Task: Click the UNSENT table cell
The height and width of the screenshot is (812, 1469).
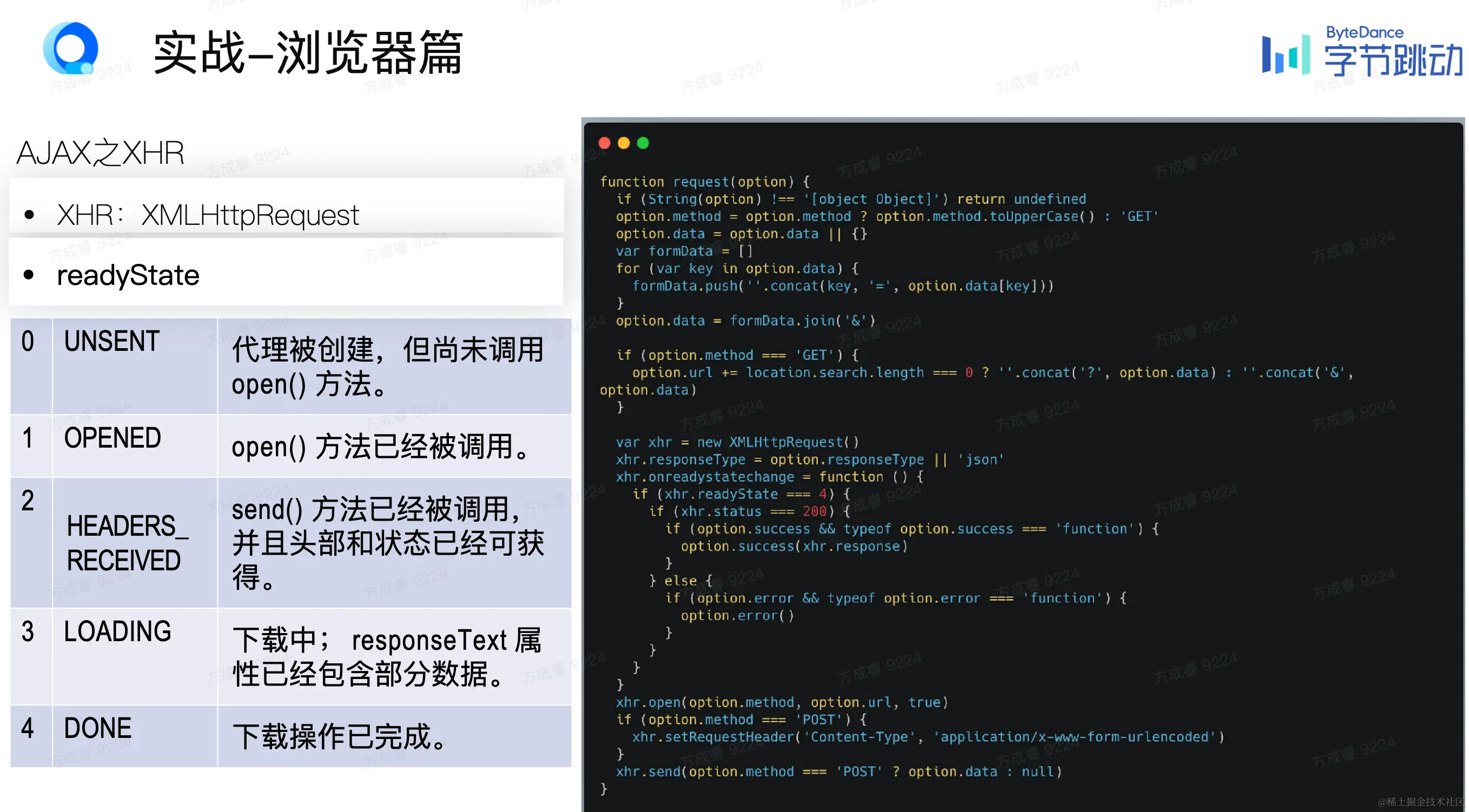Action: click(112, 341)
